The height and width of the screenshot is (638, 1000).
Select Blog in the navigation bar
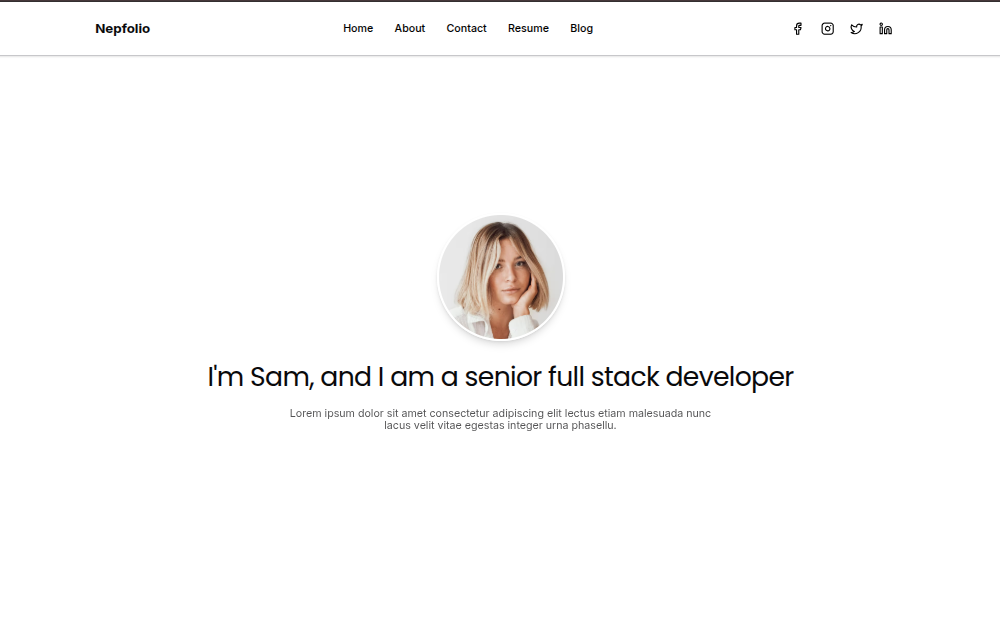coord(581,29)
